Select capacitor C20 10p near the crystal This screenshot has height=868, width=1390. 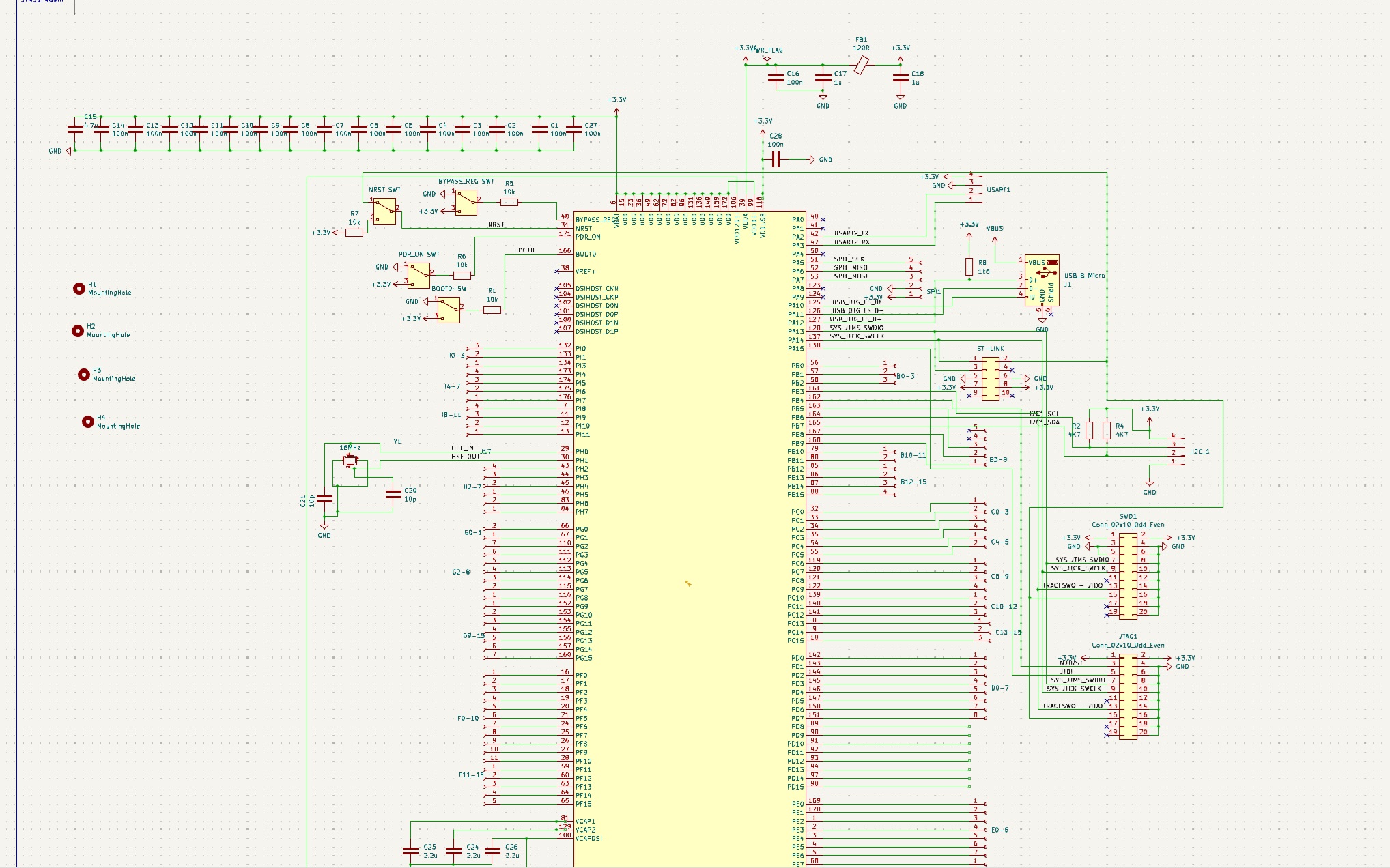394,493
